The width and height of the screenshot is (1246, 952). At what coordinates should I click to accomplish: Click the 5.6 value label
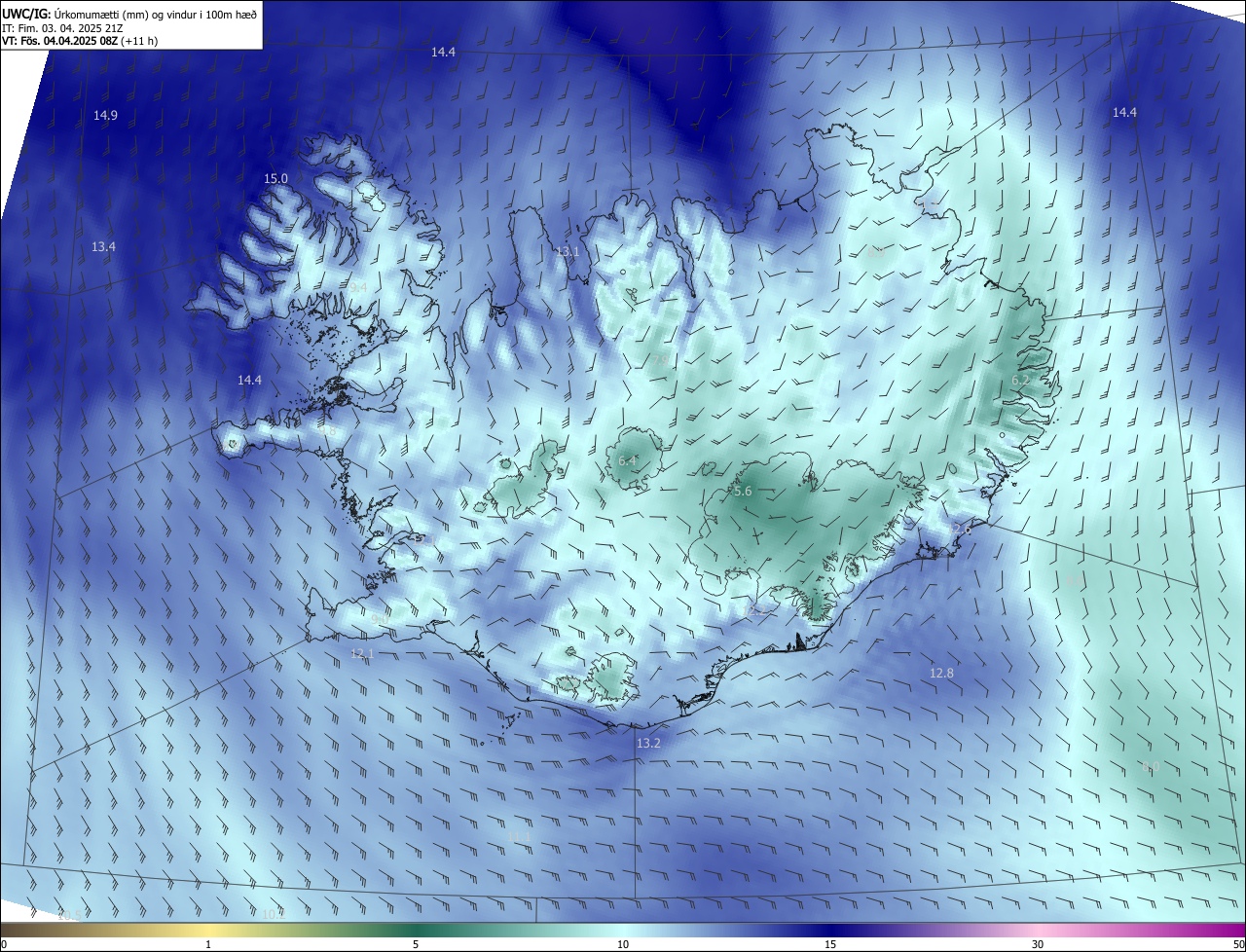(x=743, y=493)
